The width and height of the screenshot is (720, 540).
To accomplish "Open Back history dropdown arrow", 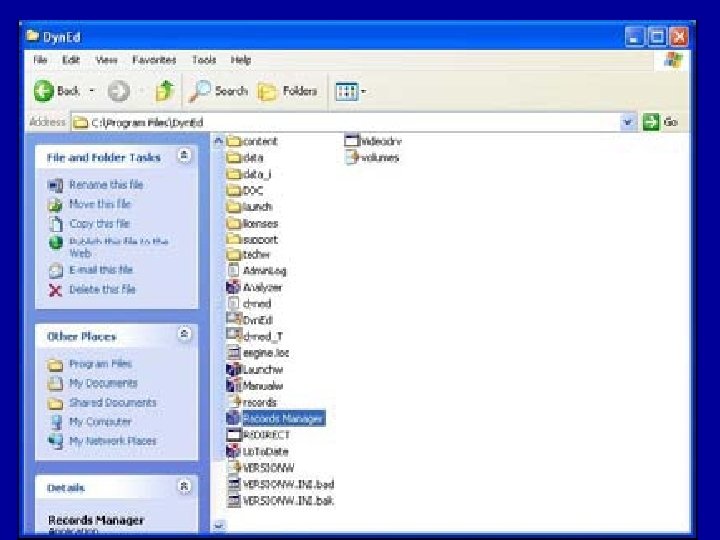I will pos(92,90).
